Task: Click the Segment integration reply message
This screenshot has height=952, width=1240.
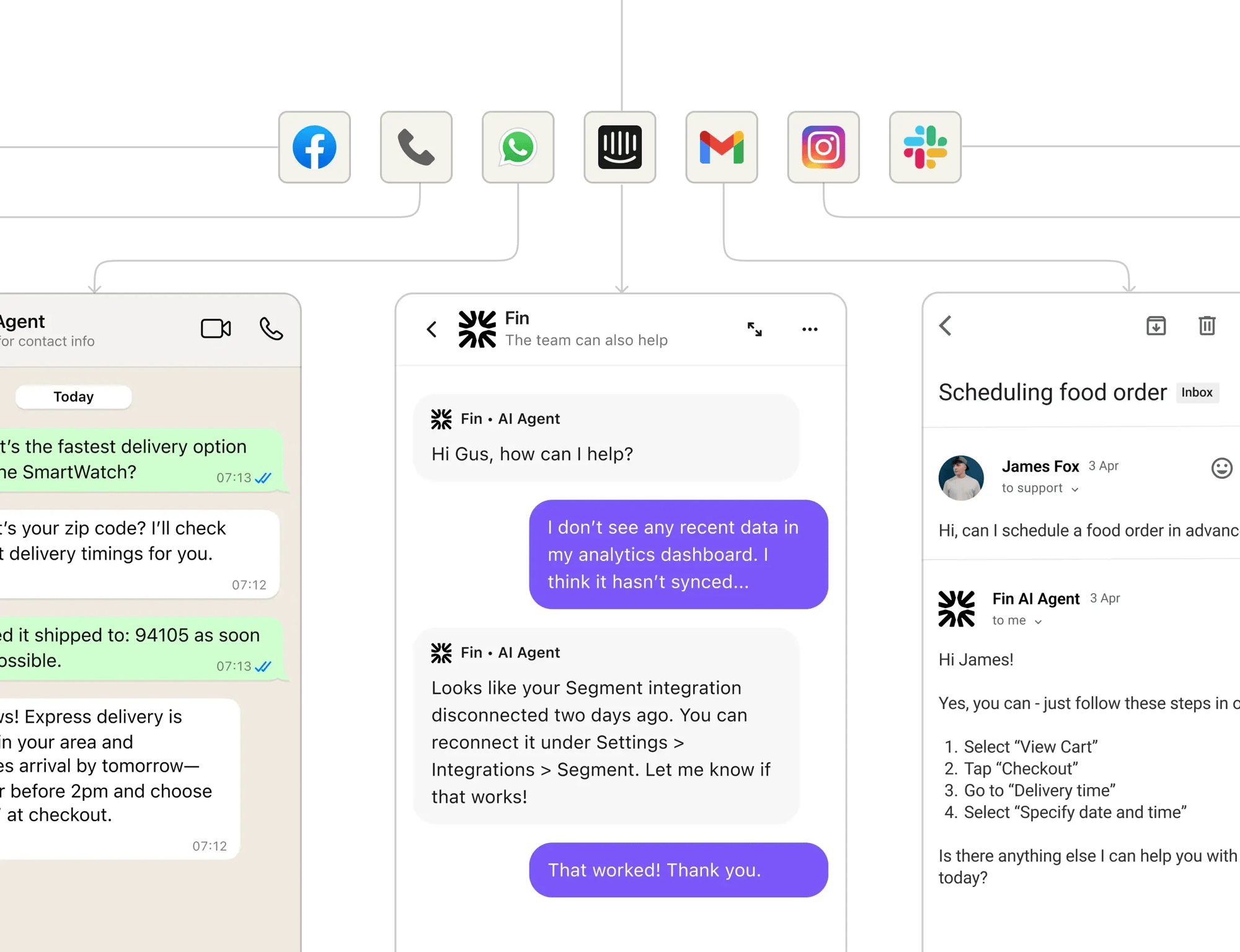Action: point(606,726)
